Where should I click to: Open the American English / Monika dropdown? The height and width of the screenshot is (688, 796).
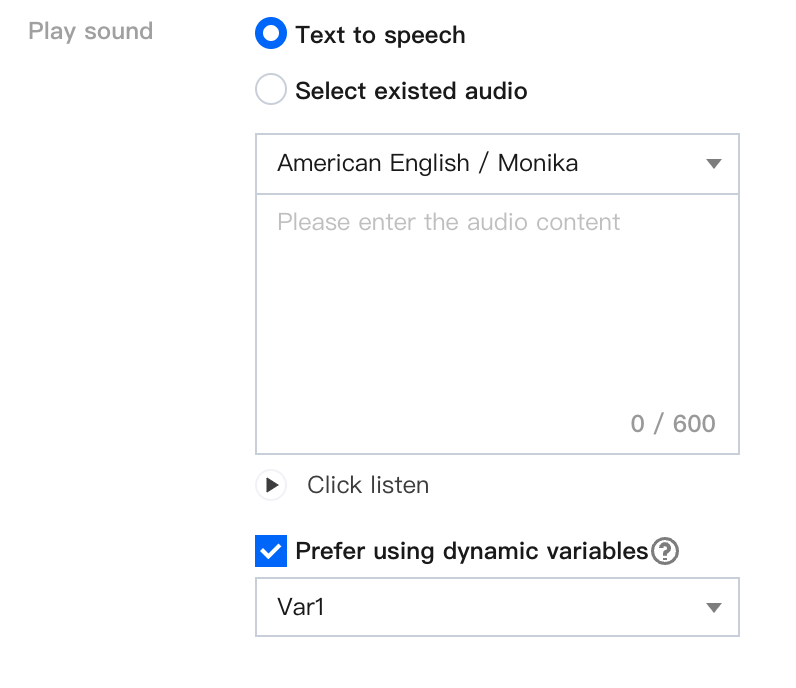[498, 163]
